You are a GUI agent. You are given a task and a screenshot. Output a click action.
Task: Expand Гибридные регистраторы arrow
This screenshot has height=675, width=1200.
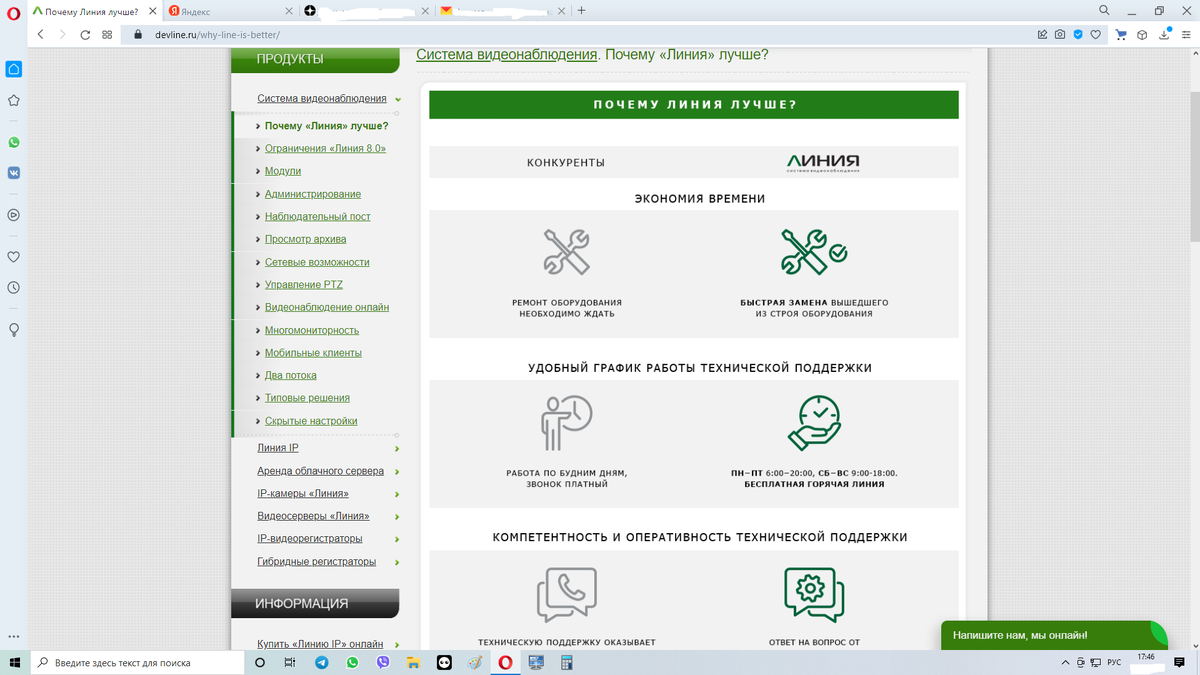point(397,562)
